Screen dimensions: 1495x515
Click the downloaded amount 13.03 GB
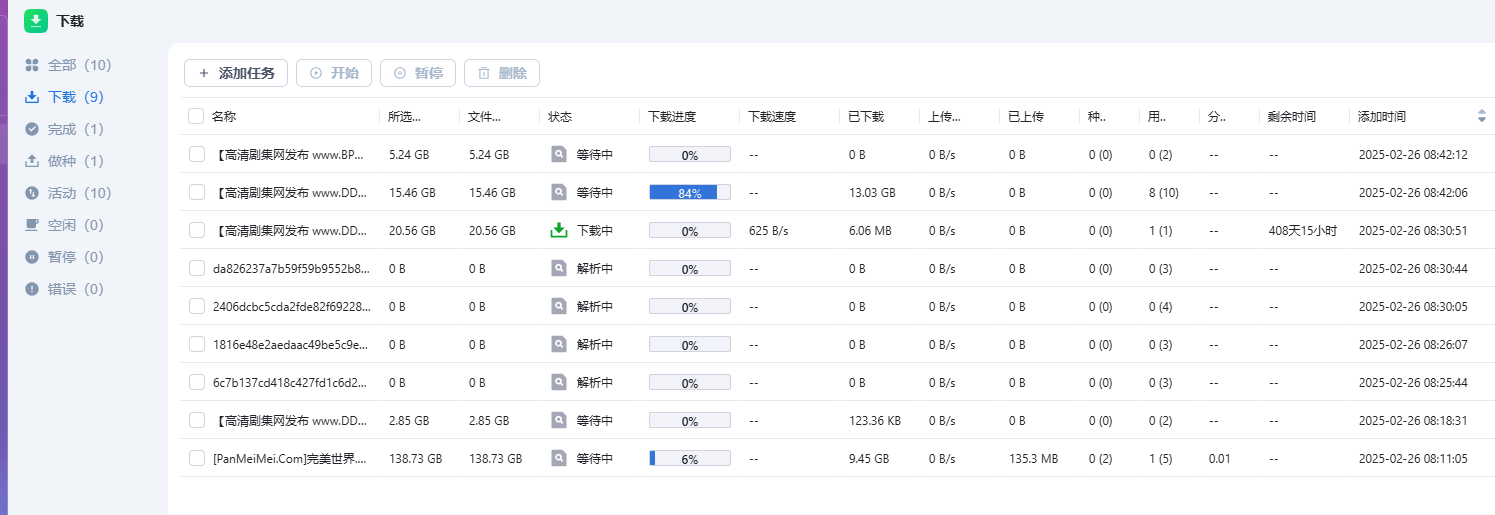pos(872,192)
